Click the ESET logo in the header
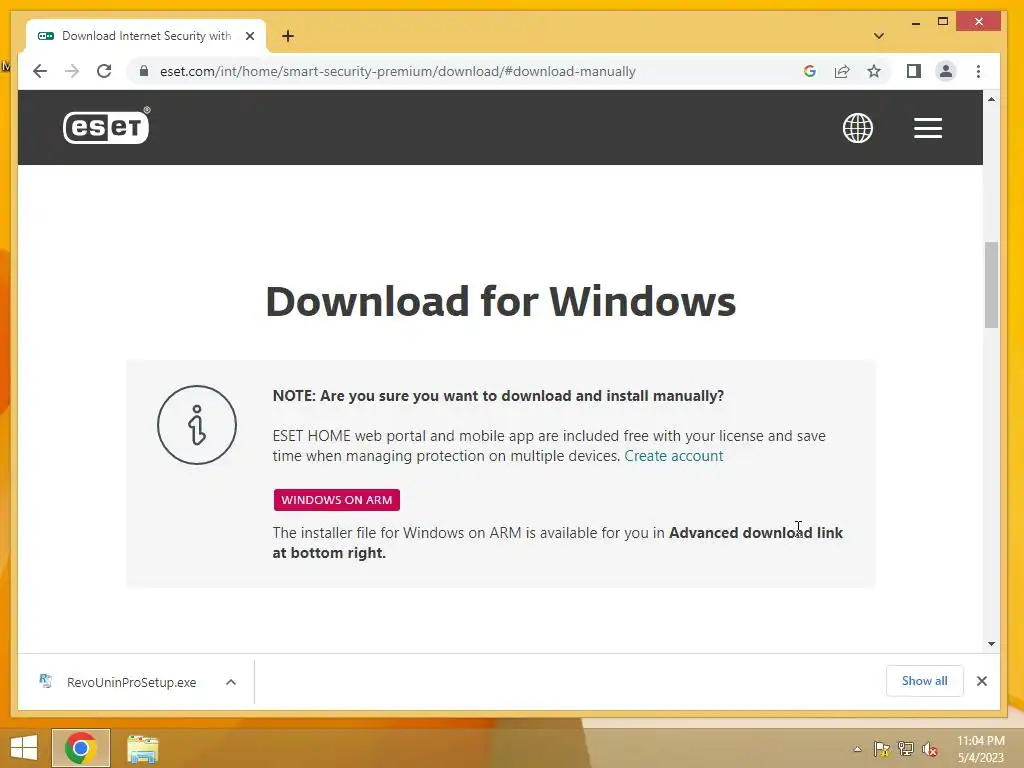 click(x=106, y=125)
